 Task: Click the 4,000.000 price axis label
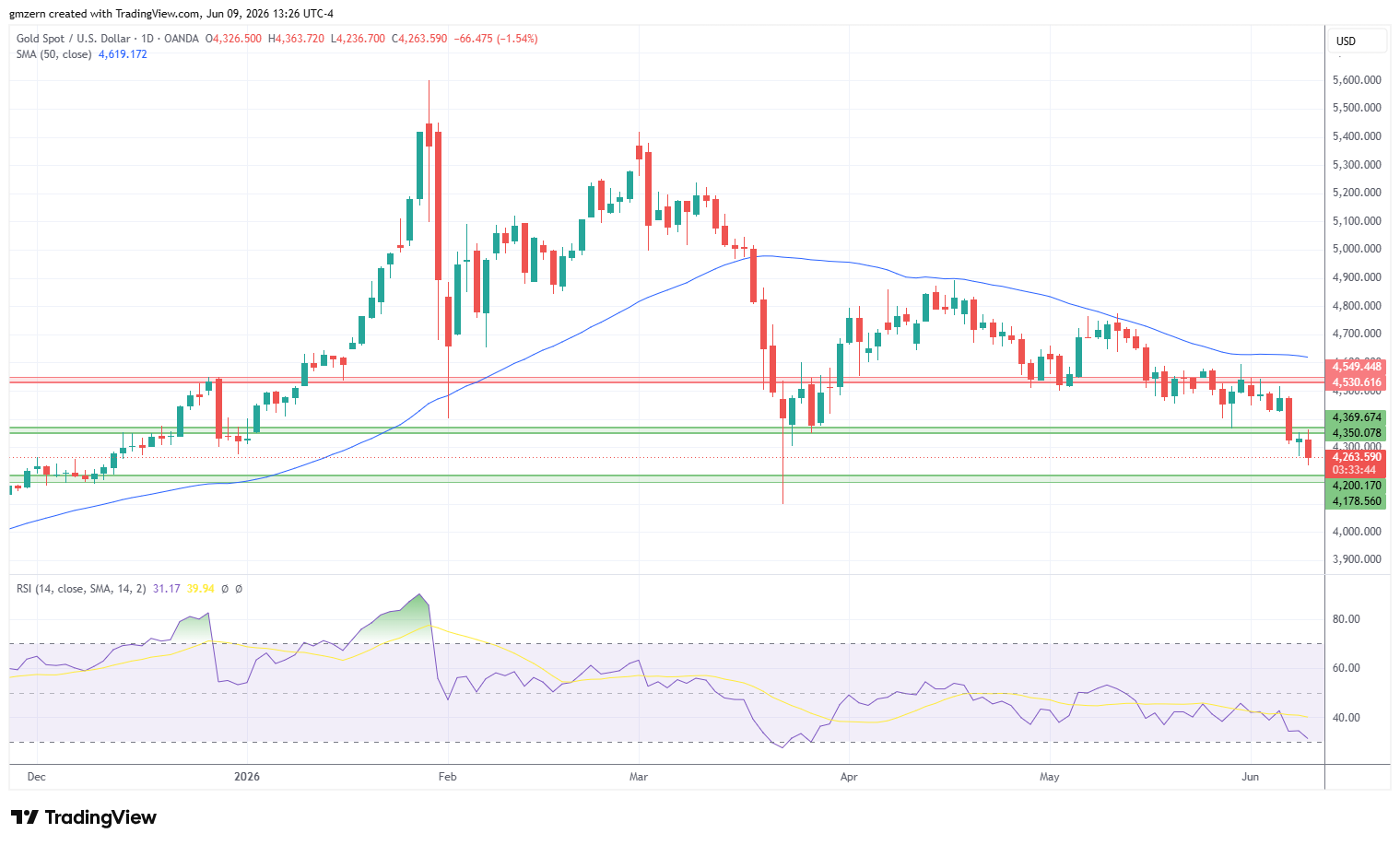[1357, 532]
